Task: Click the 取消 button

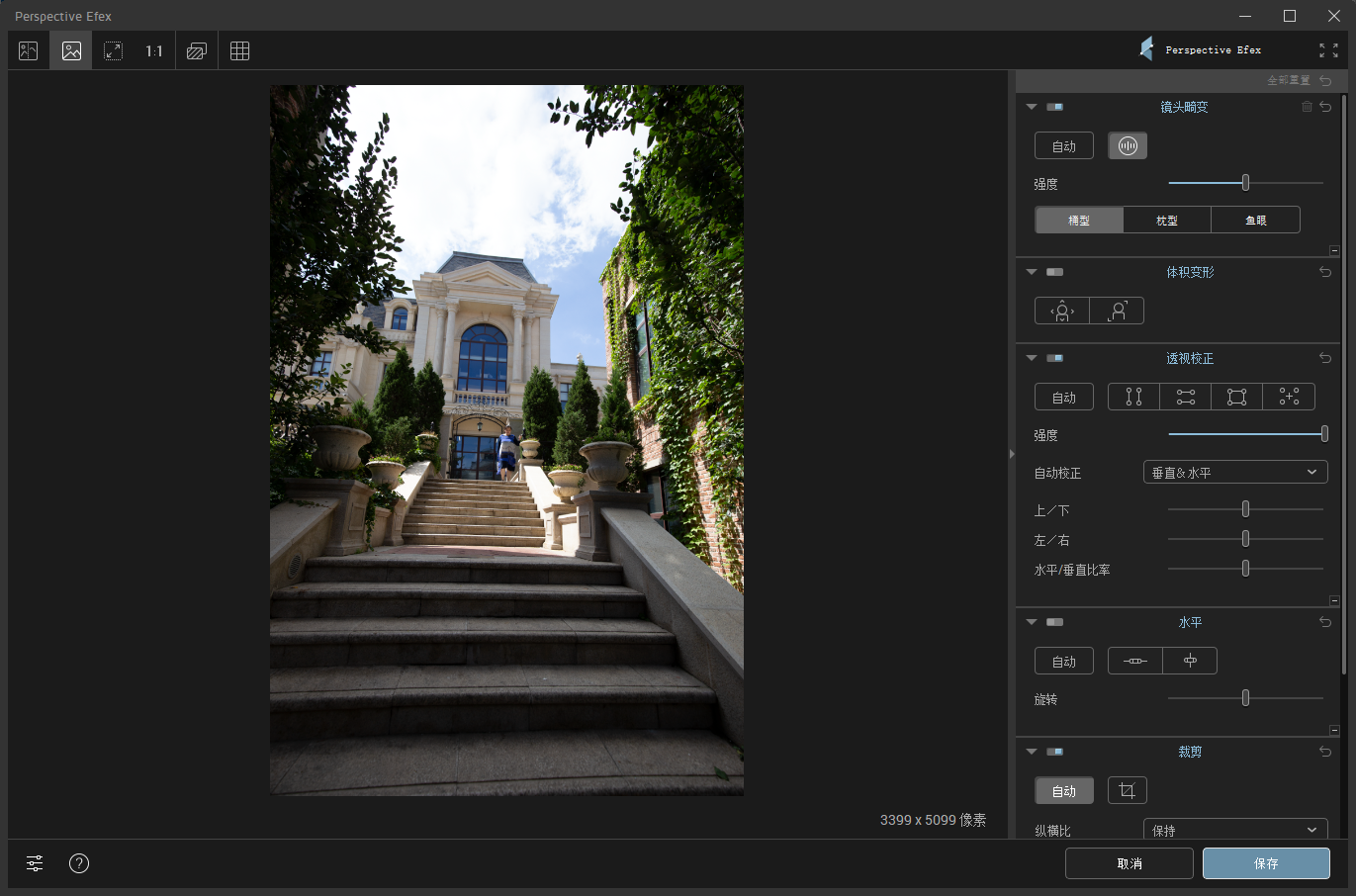Action: [1129, 863]
